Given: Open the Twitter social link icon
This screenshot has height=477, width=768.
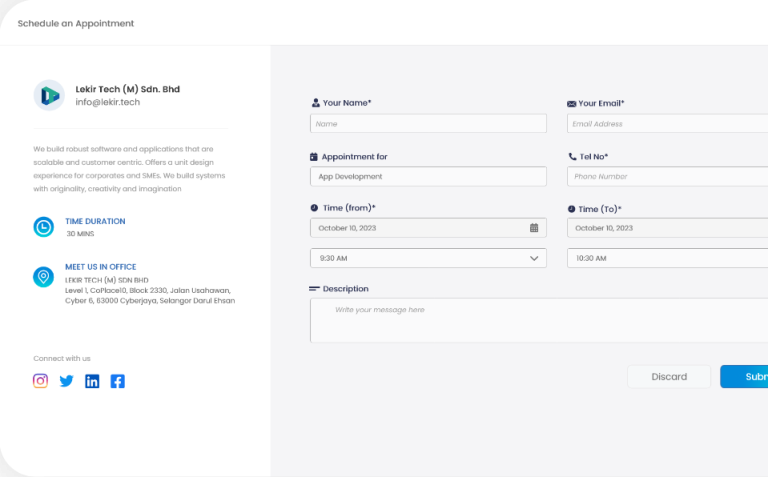Looking at the screenshot, I should (x=67, y=381).
